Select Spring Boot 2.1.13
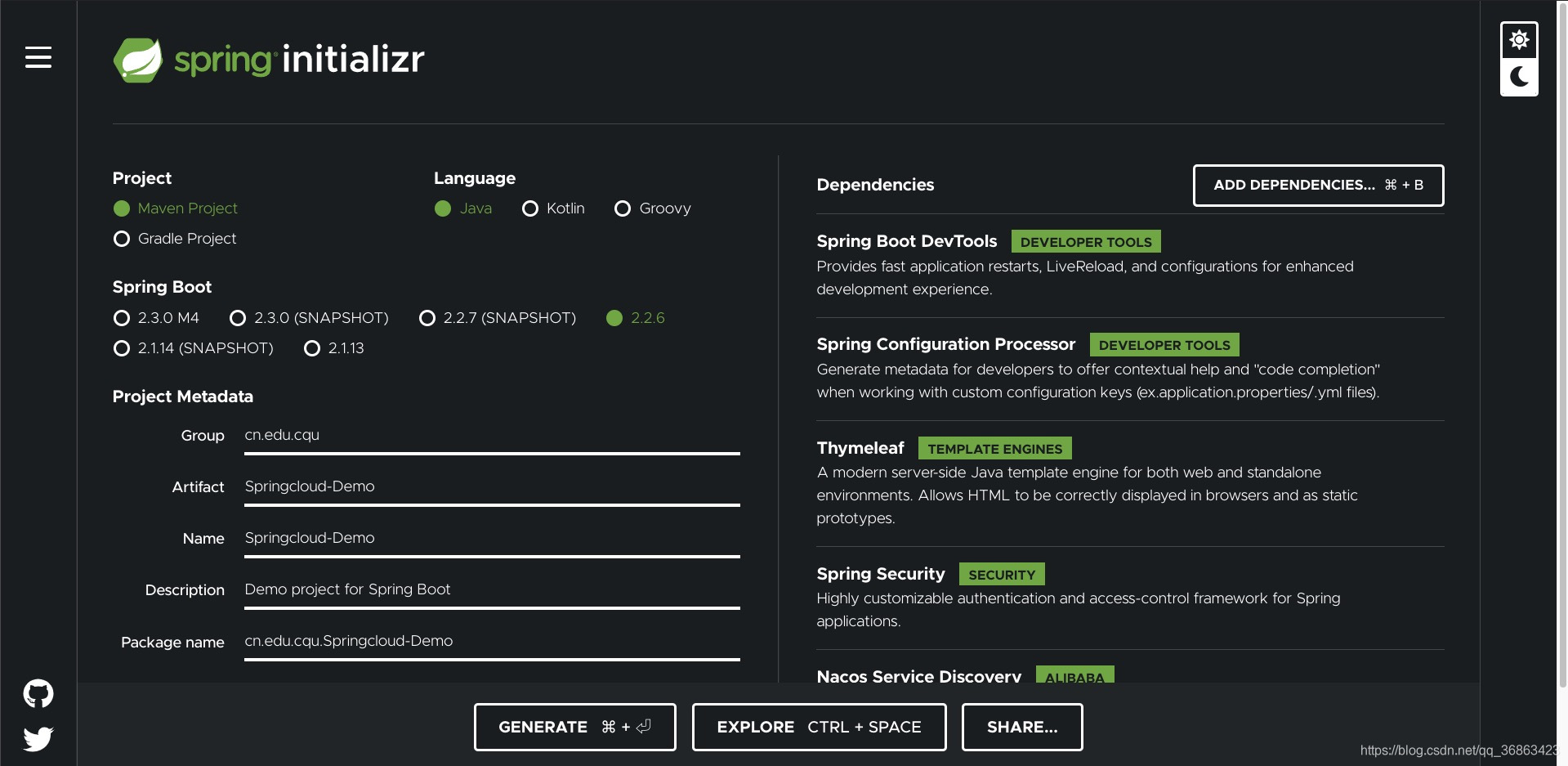This screenshot has height=766, width=1568. pos(334,348)
